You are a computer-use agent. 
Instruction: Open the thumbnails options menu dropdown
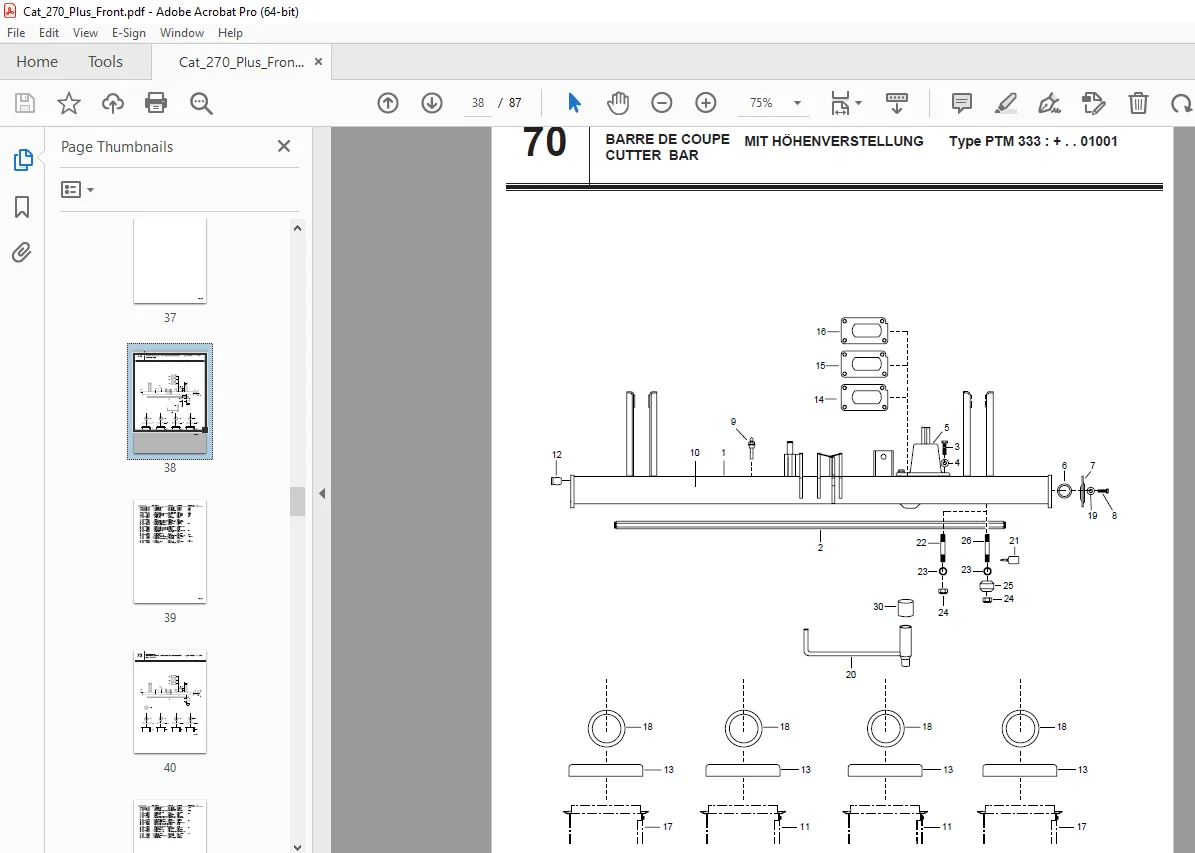click(77, 189)
